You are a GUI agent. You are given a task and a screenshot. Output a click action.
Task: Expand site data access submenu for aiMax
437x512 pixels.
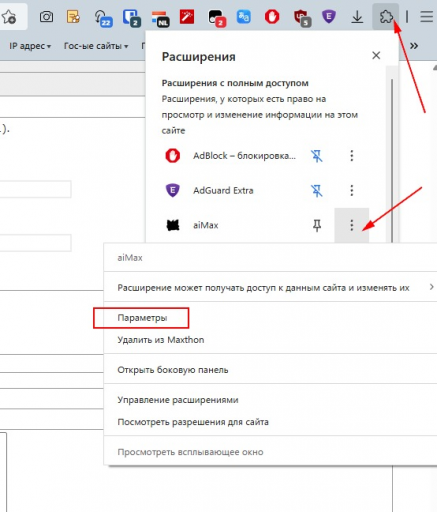(x=270, y=287)
